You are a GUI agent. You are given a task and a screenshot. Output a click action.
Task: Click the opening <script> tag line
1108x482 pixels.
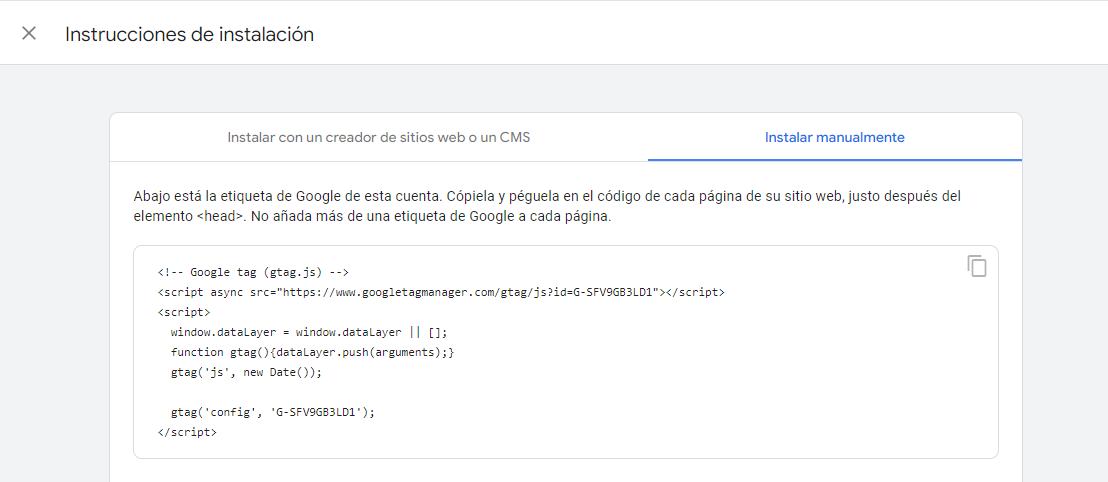pyautogui.click(x=183, y=311)
